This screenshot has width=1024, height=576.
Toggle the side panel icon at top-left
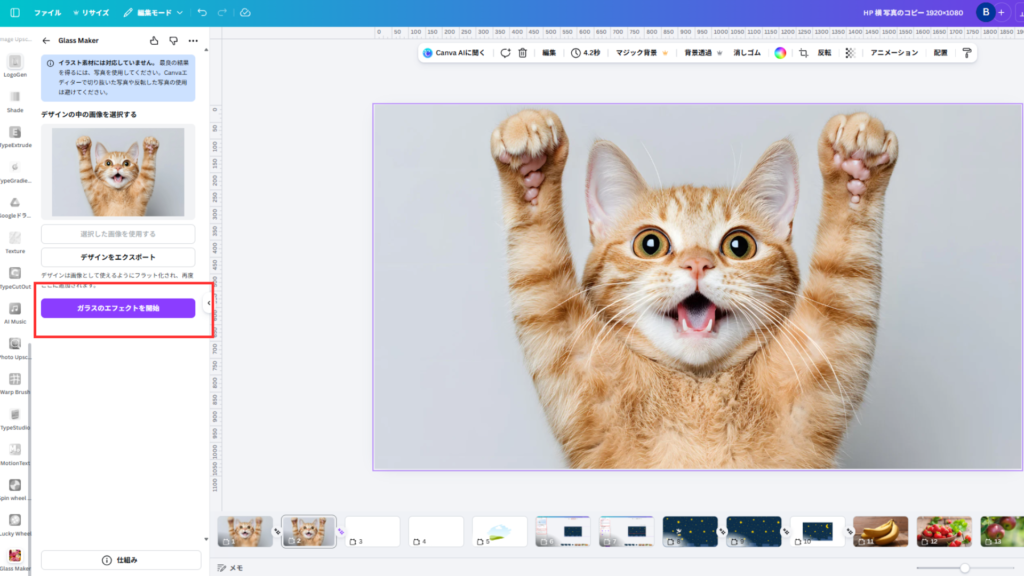point(14,13)
